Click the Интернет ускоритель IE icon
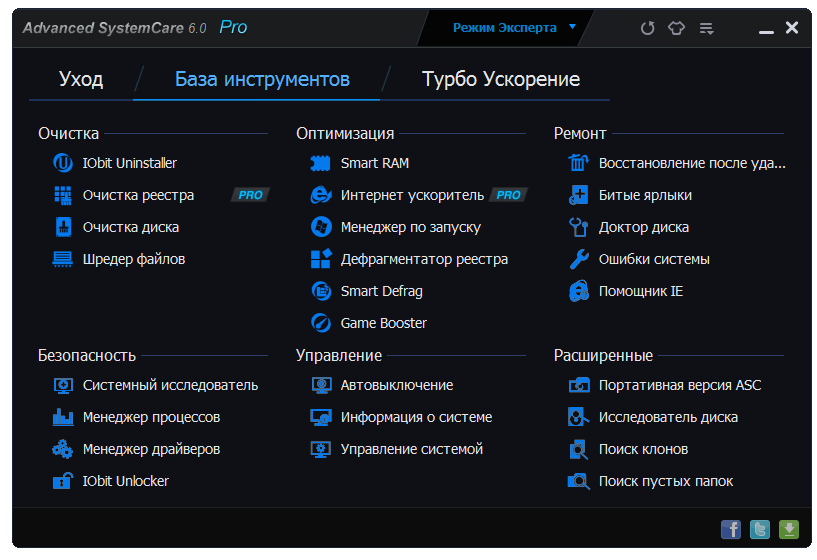 [321, 195]
